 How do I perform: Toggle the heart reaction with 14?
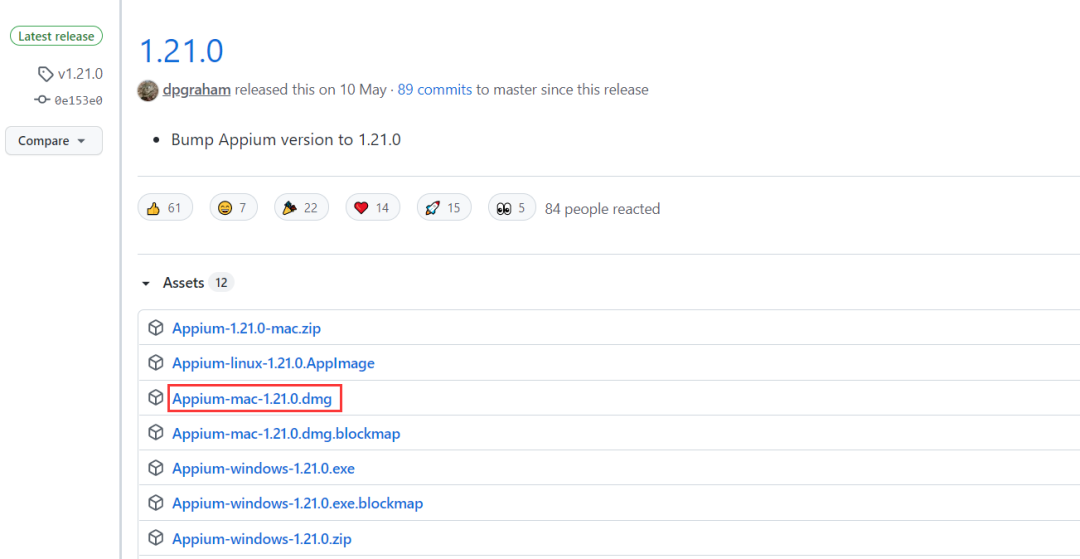click(x=373, y=208)
